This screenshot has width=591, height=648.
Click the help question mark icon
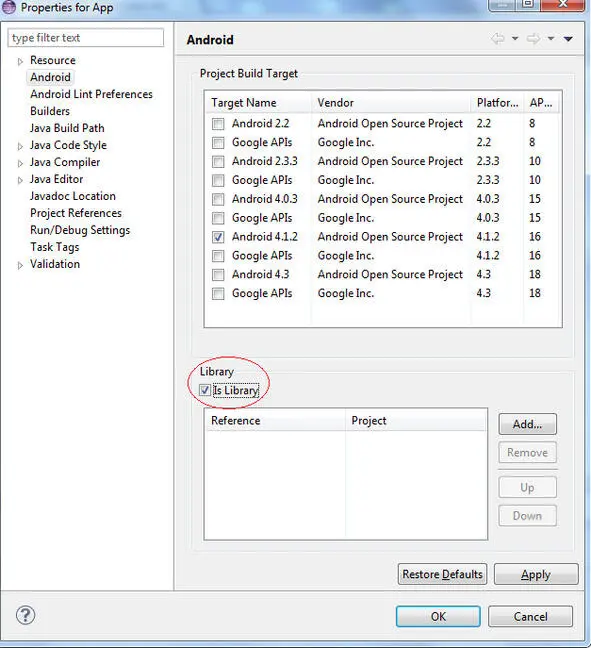26,615
